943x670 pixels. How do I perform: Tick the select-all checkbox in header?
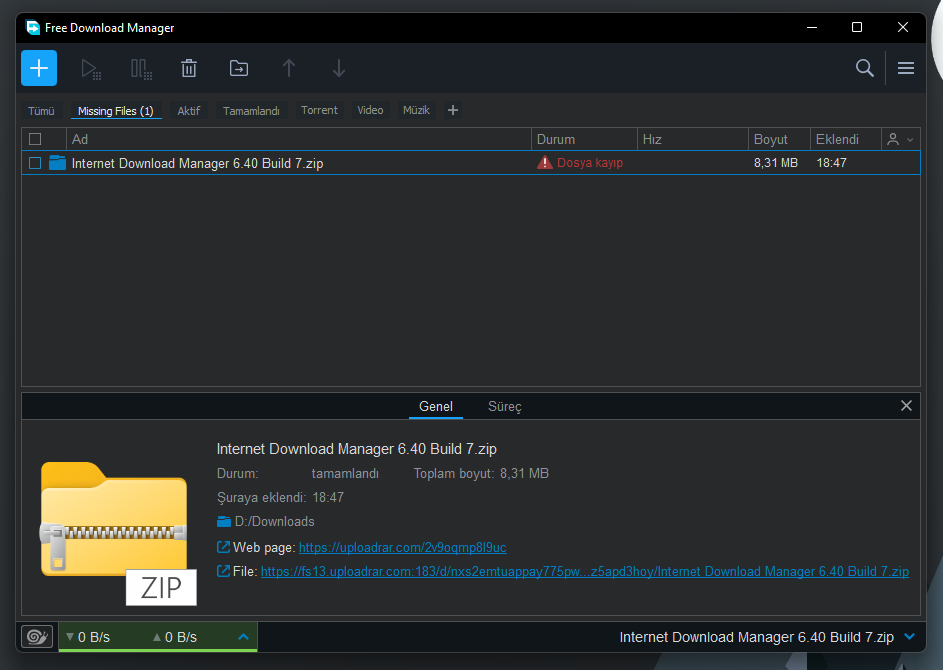[x=35, y=139]
